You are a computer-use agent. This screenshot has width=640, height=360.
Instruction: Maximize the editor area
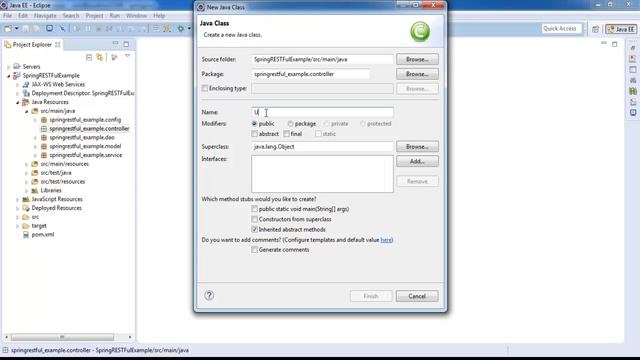(x=615, y=44)
